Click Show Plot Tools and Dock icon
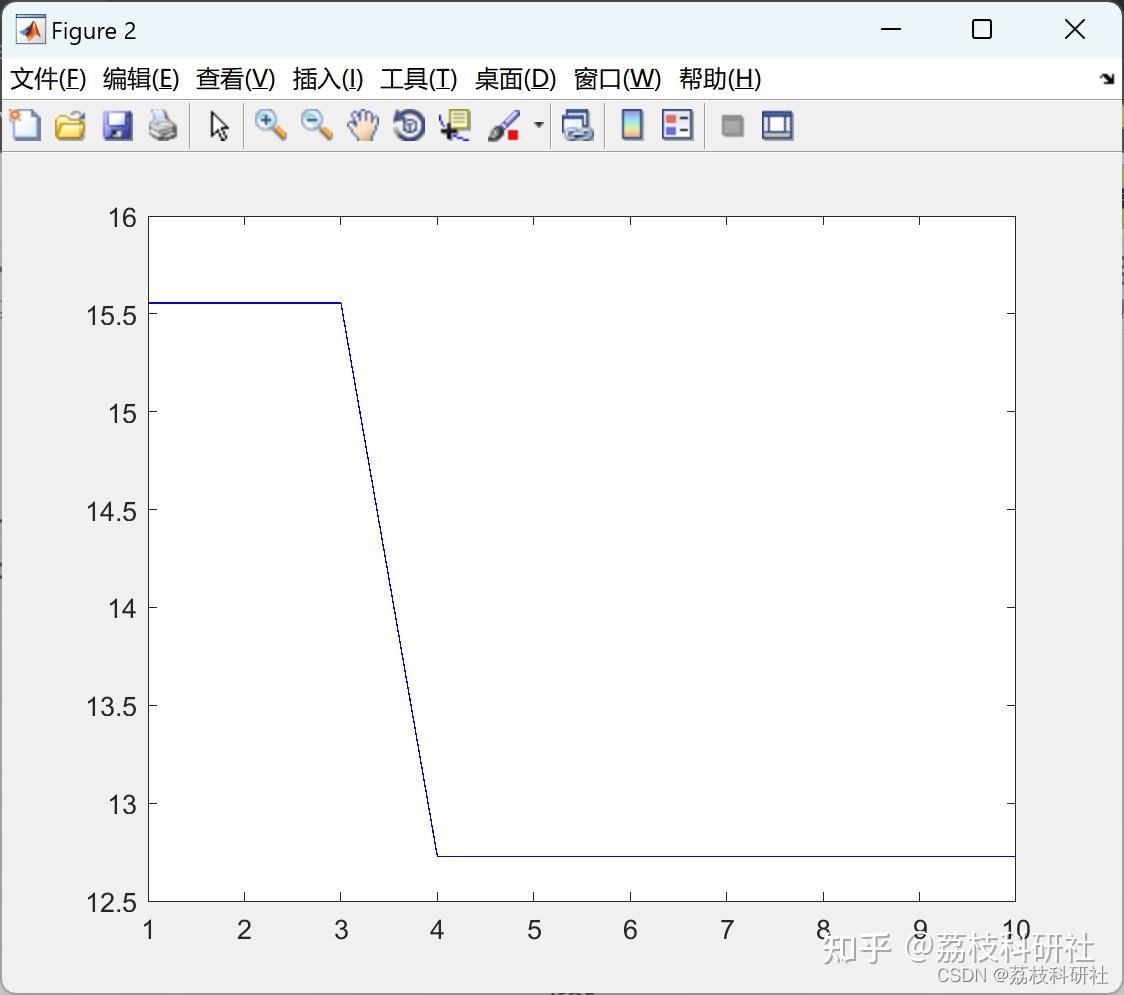Viewport: 1124px width, 995px height. tap(777, 126)
